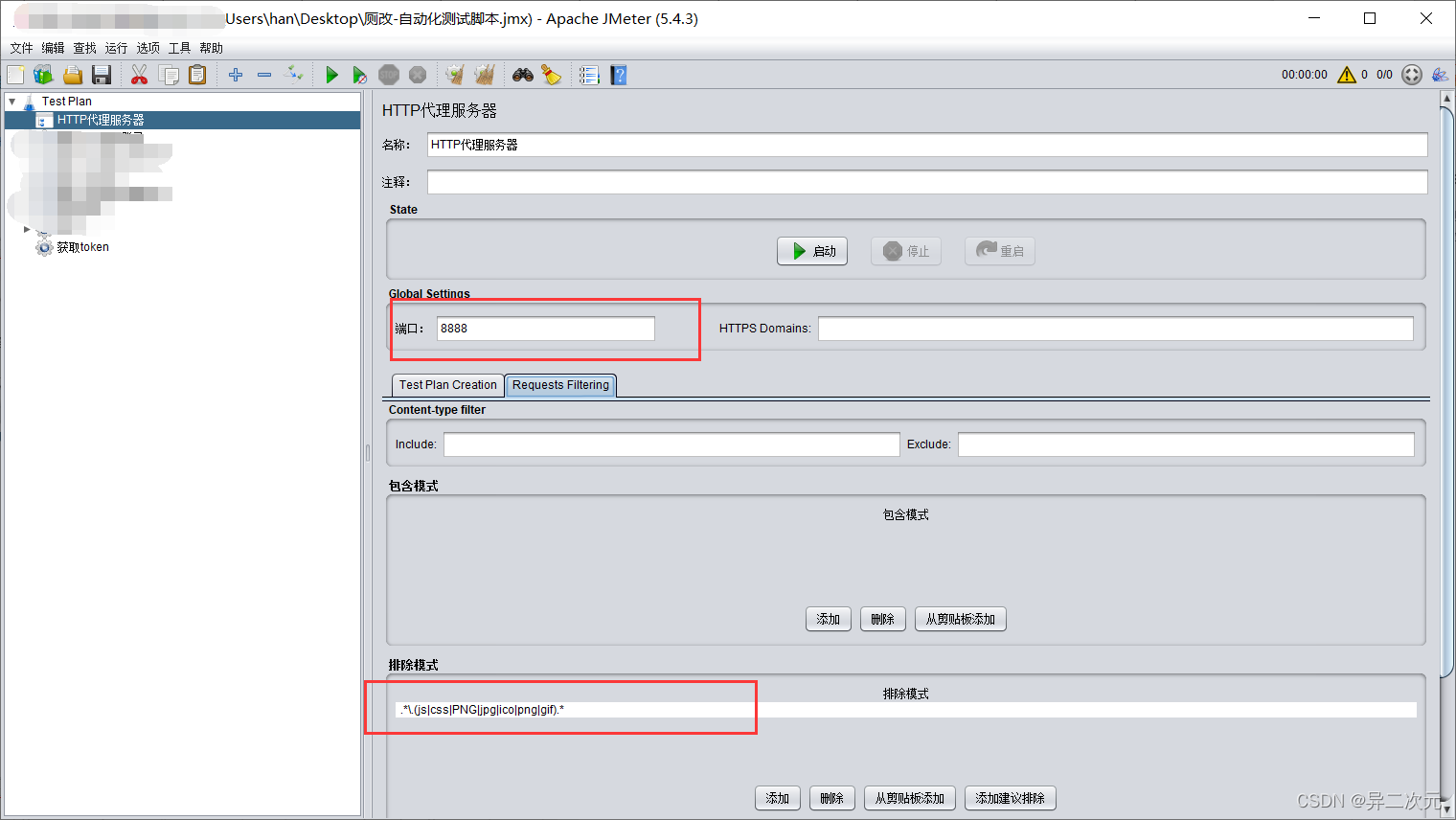Click the 重启 restart button

(x=1000, y=251)
